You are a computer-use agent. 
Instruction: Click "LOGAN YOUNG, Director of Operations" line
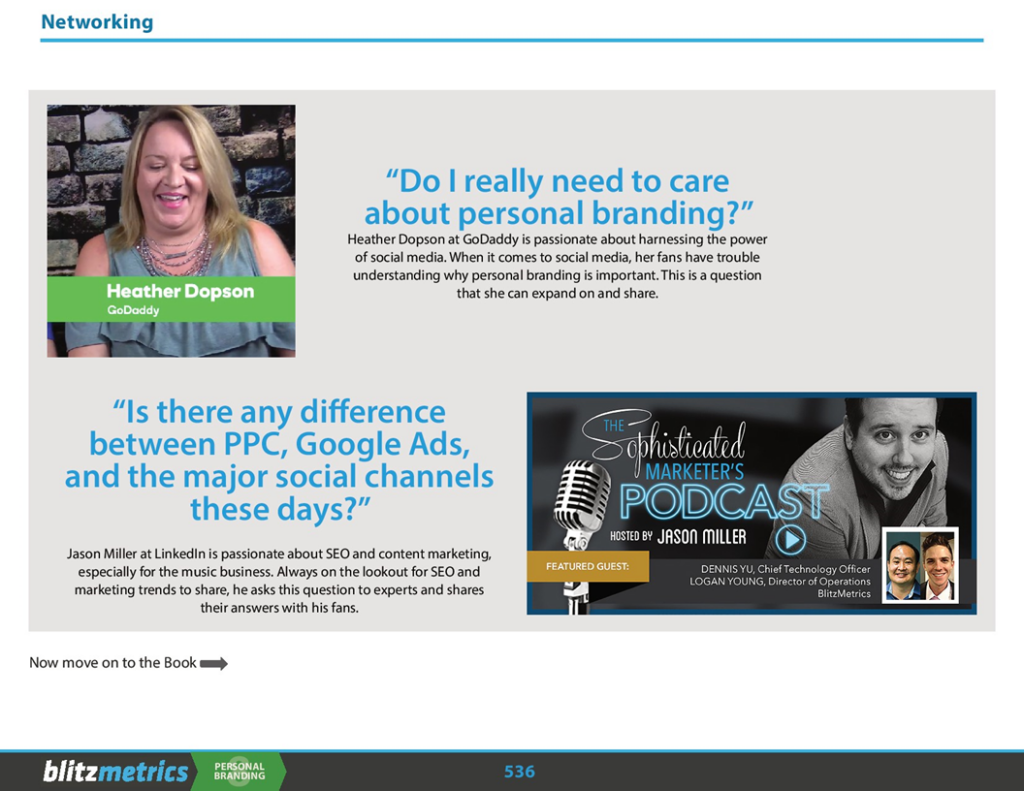(x=780, y=581)
